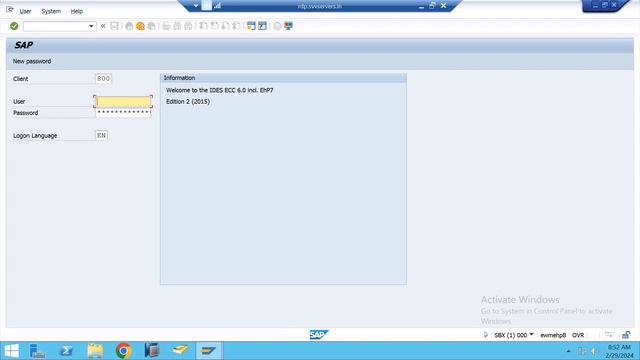
Task: Open Google Chrome from the taskbar
Action: click(x=124, y=351)
